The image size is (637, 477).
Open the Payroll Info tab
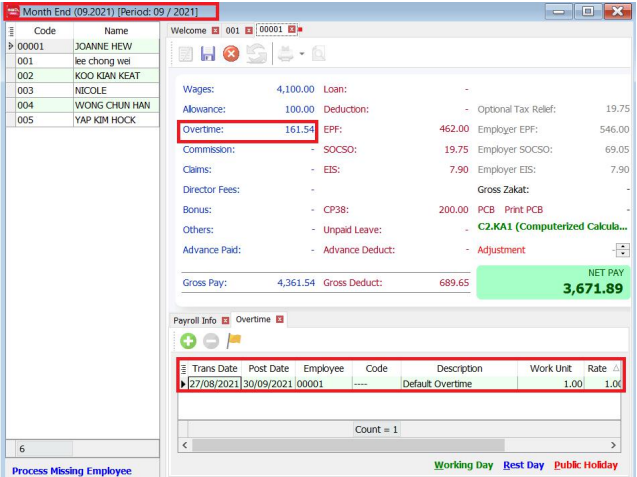click(195, 321)
